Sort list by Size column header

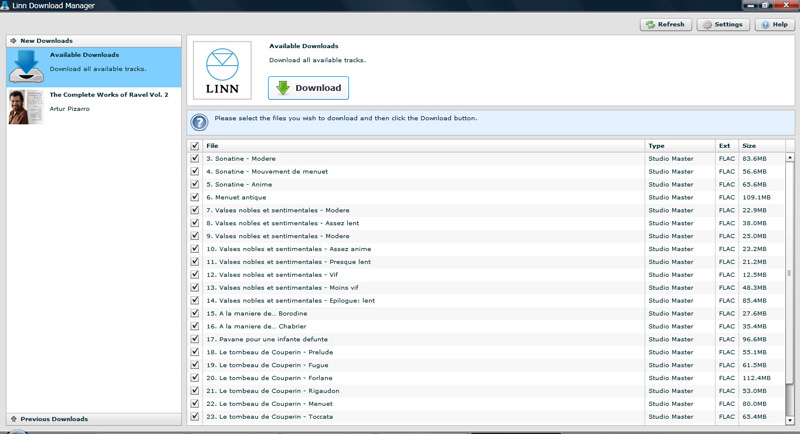(760, 146)
